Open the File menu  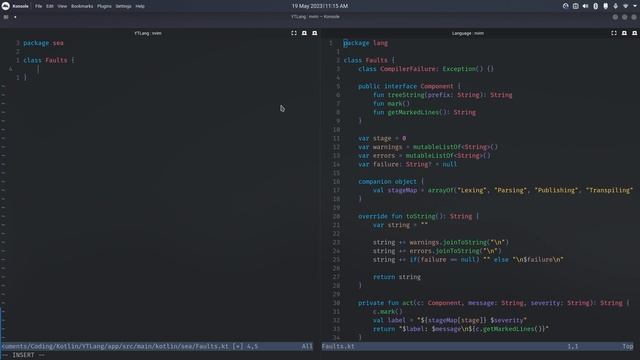tap(38, 6)
